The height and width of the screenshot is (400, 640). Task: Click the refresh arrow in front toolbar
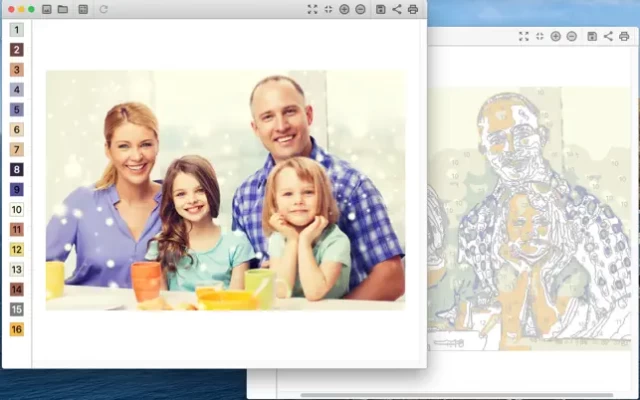coord(104,9)
